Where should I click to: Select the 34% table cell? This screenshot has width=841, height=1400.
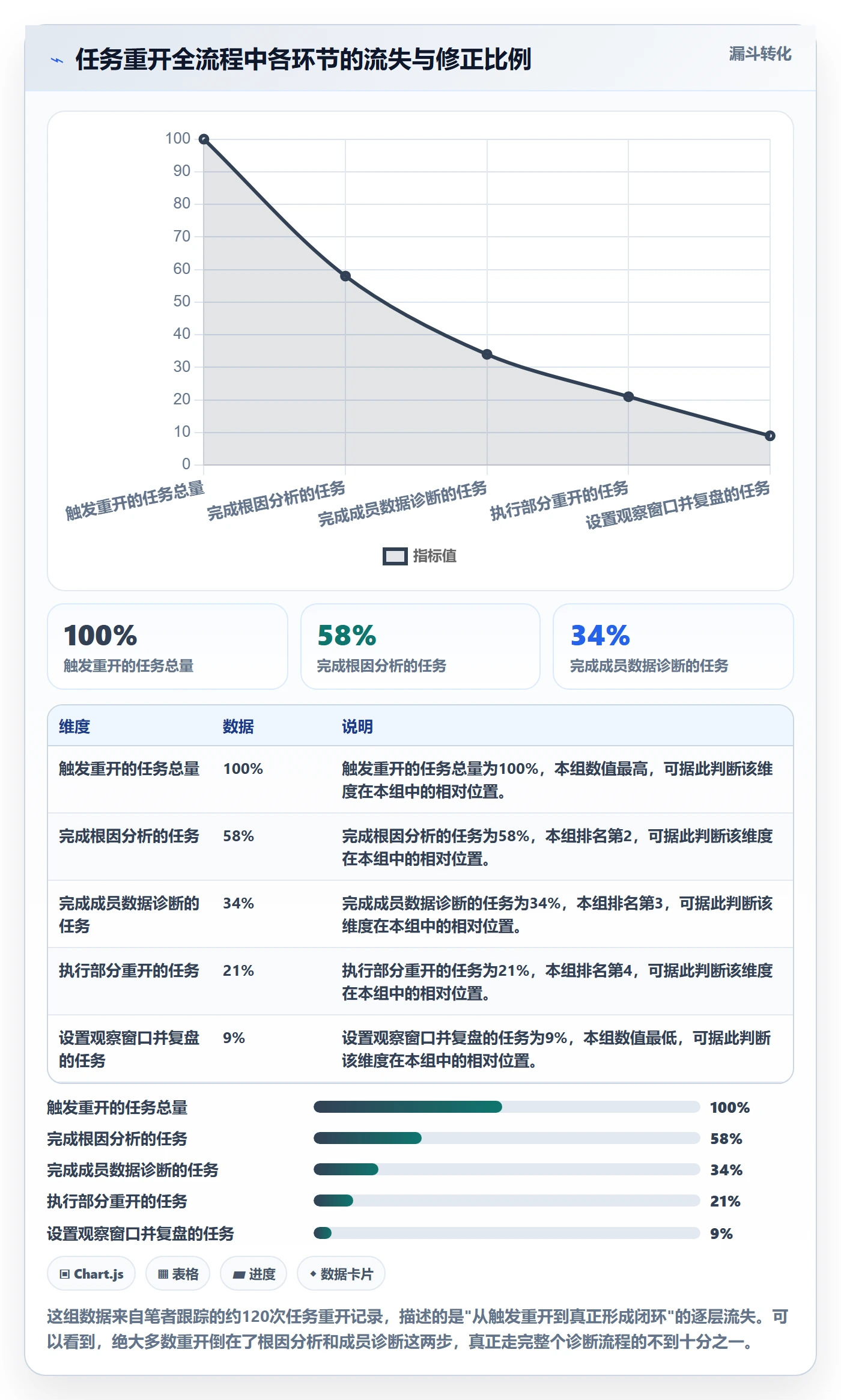(238, 904)
